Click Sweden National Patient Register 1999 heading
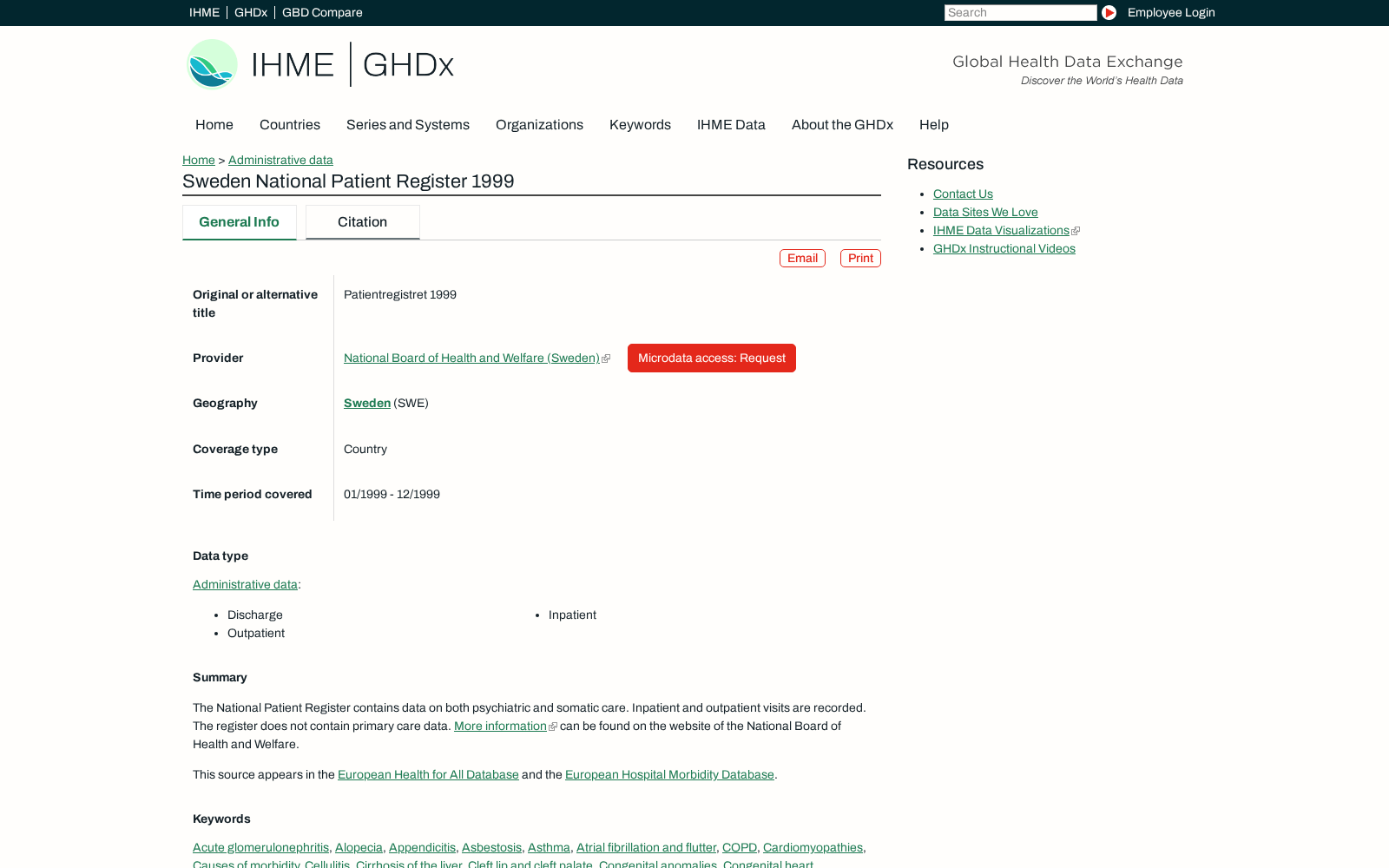This screenshot has width=1389, height=868. [x=348, y=181]
